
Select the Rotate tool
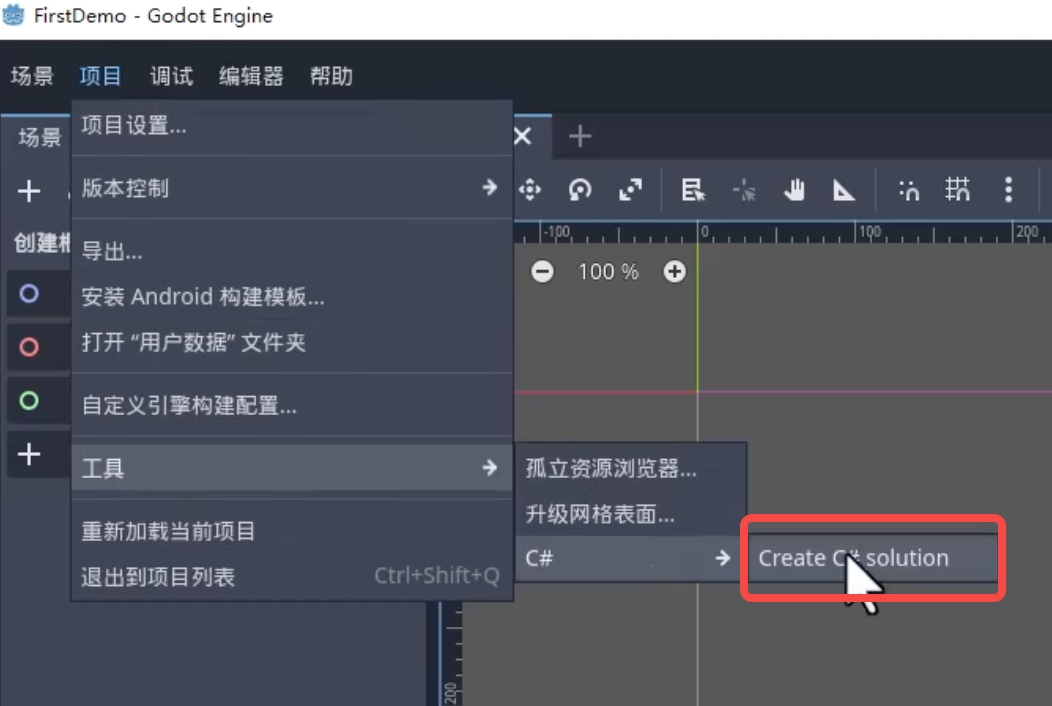coord(580,189)
